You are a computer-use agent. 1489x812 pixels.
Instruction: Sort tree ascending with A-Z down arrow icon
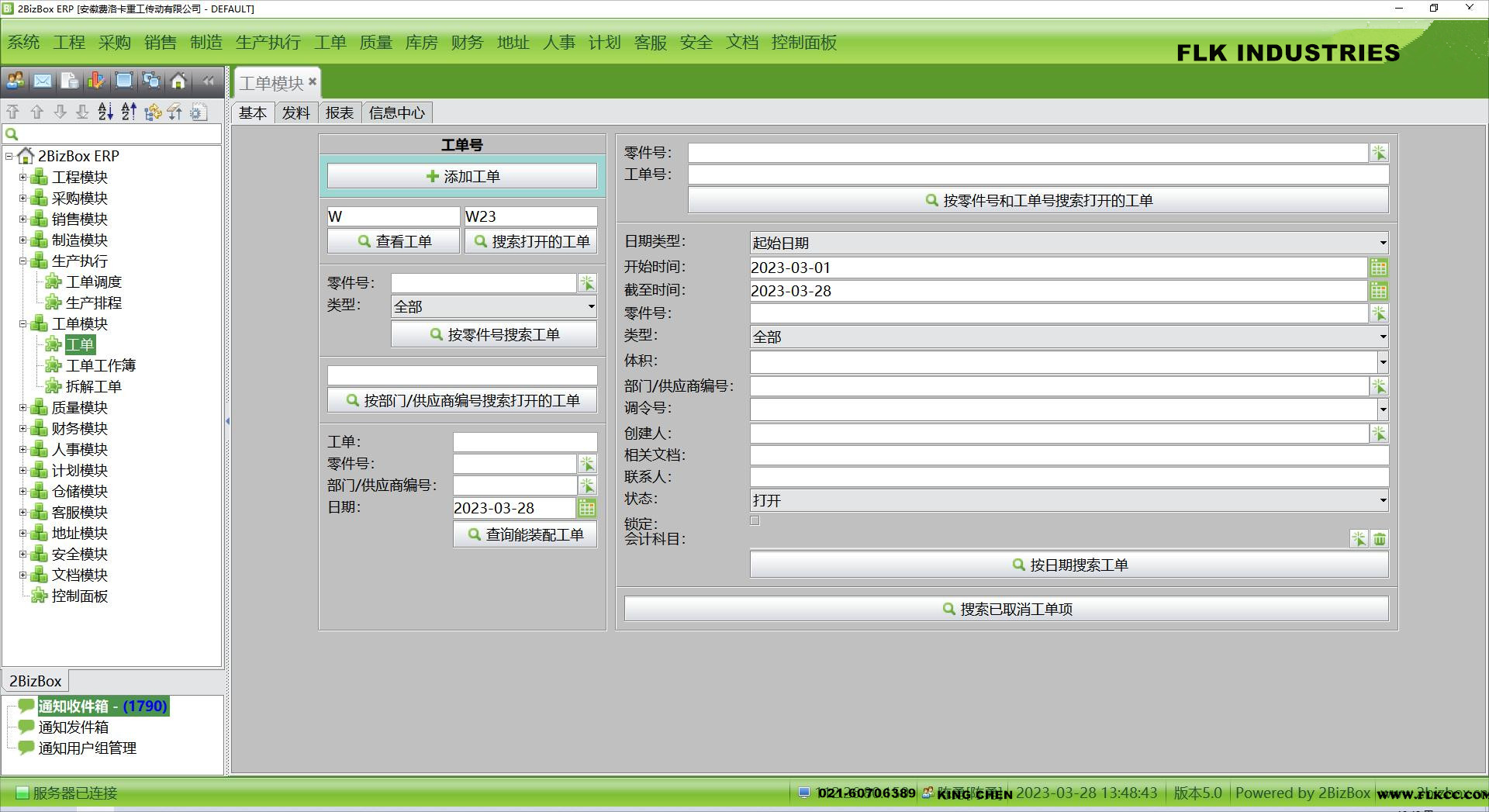[106, 112]
